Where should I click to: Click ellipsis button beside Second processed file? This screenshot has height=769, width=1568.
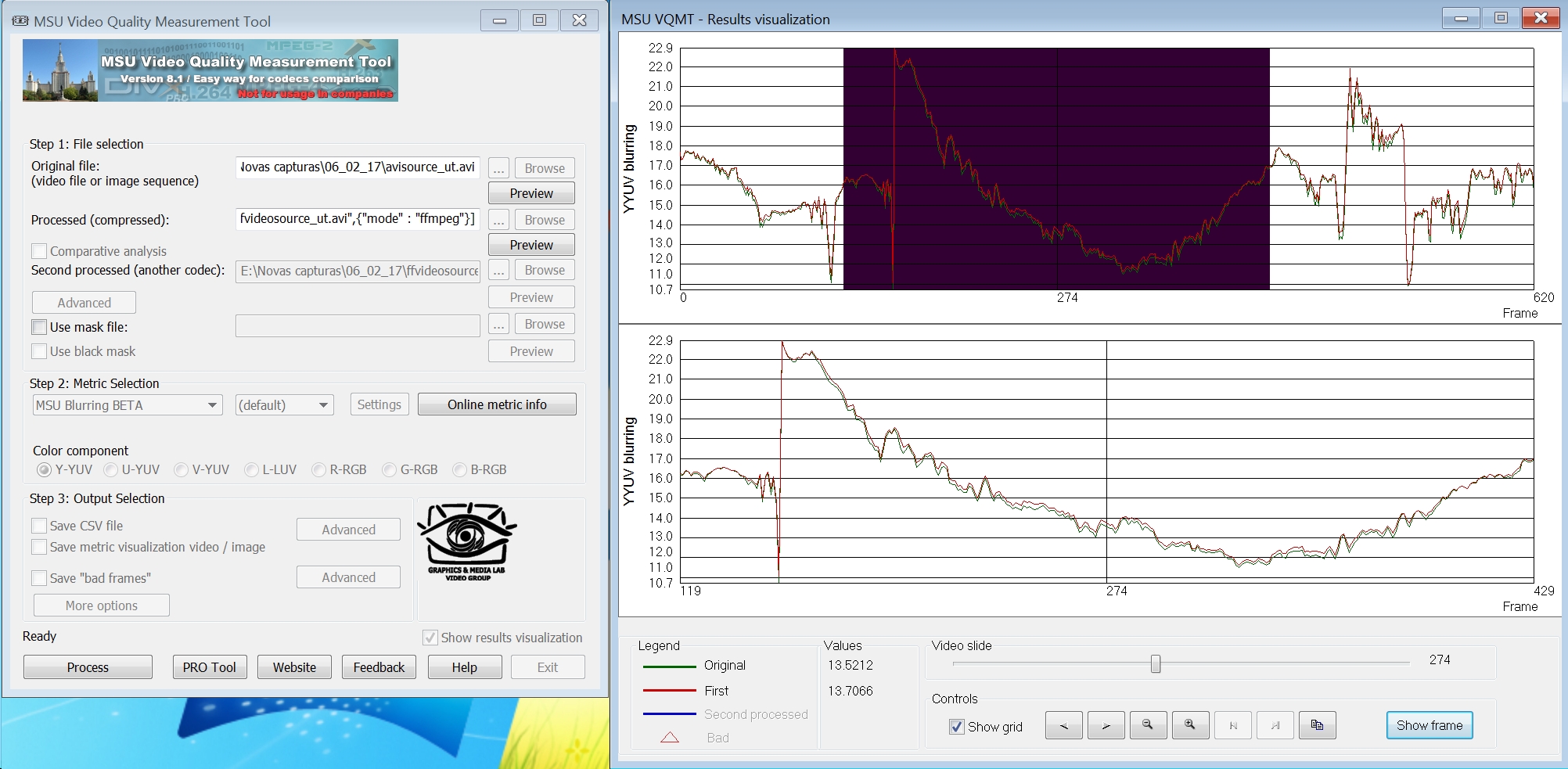(x=499, y=270)
